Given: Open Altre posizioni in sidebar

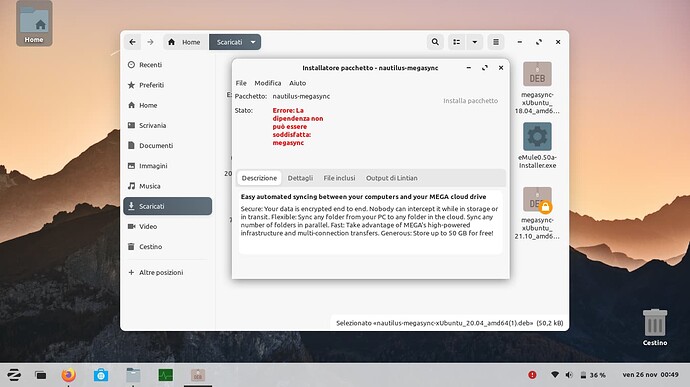Looking at the screenshot, I should 168,273.
